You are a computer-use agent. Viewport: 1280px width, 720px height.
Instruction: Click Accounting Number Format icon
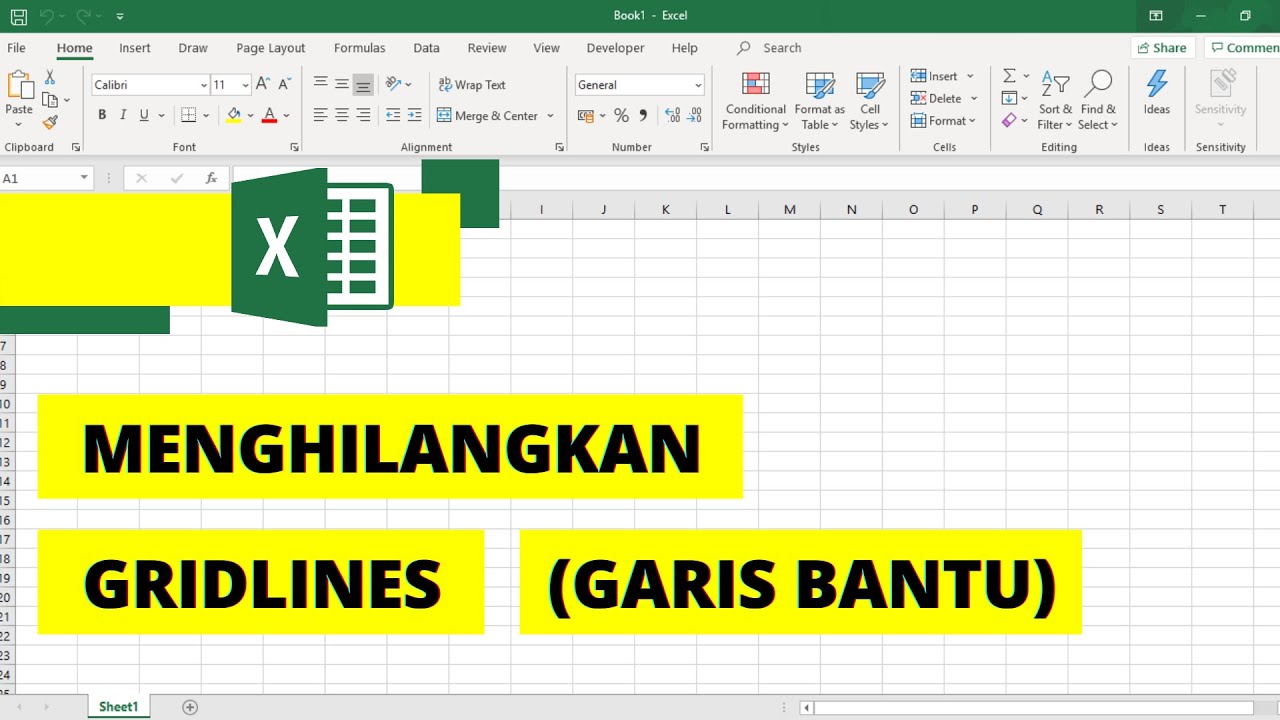[586, 116]
